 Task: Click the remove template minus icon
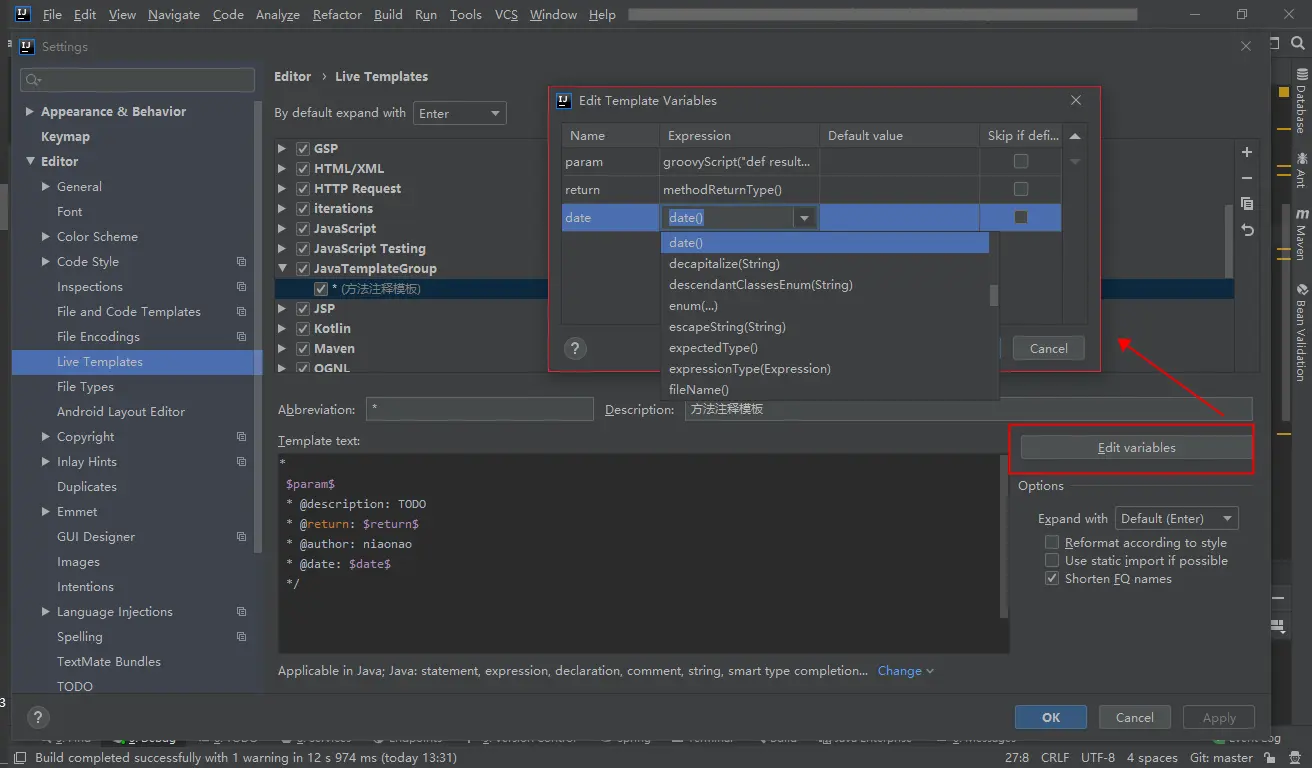tap(1247, 178)
